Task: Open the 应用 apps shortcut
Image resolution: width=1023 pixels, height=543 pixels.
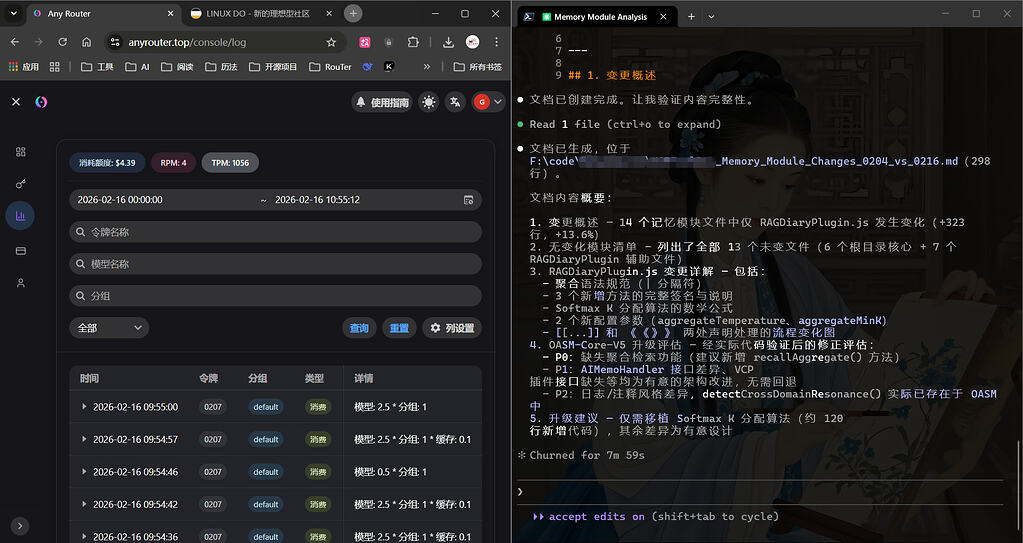Action: (24, 67)
